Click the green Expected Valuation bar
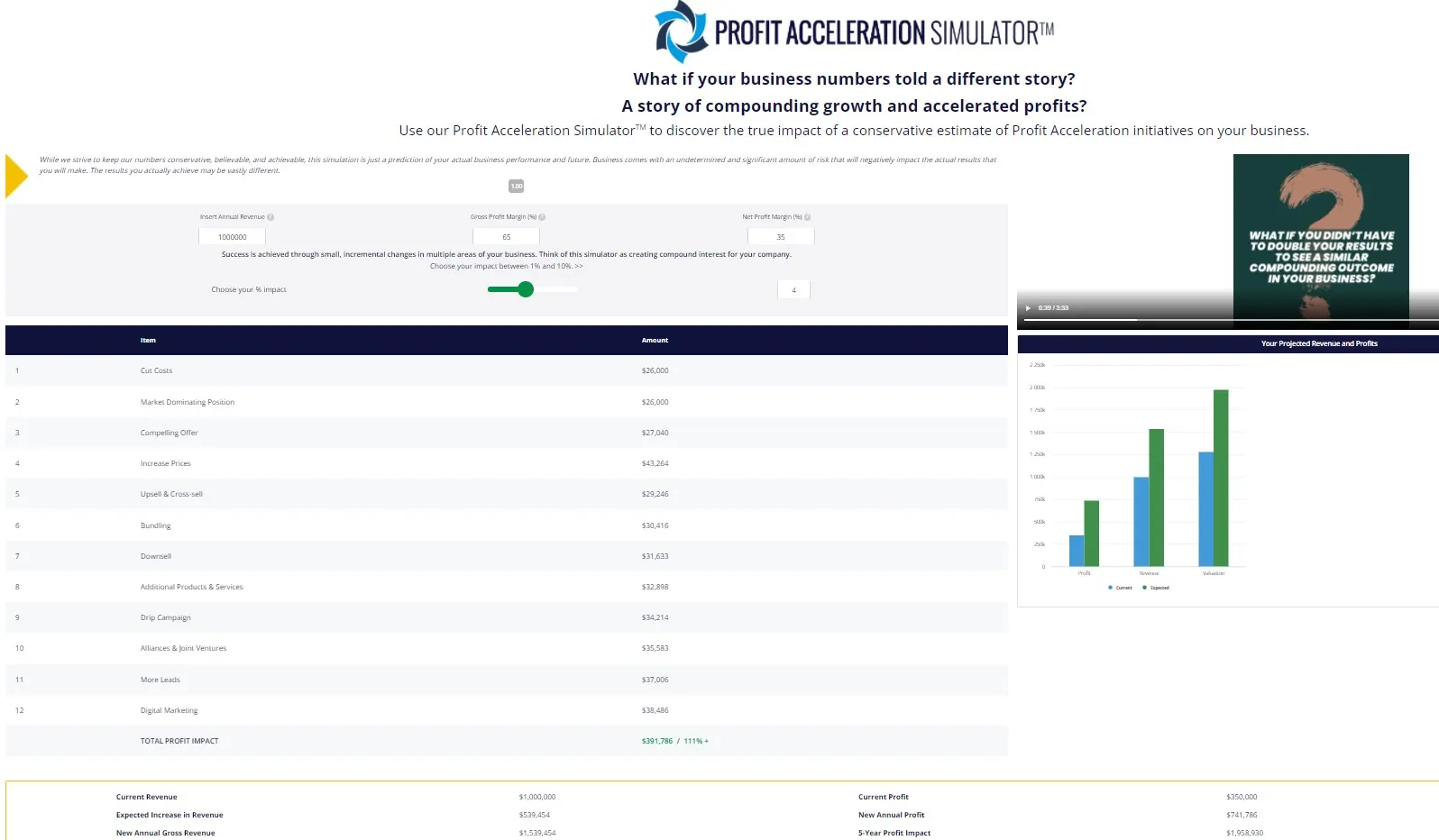Screen dimensions: 1439x840 1221,478
